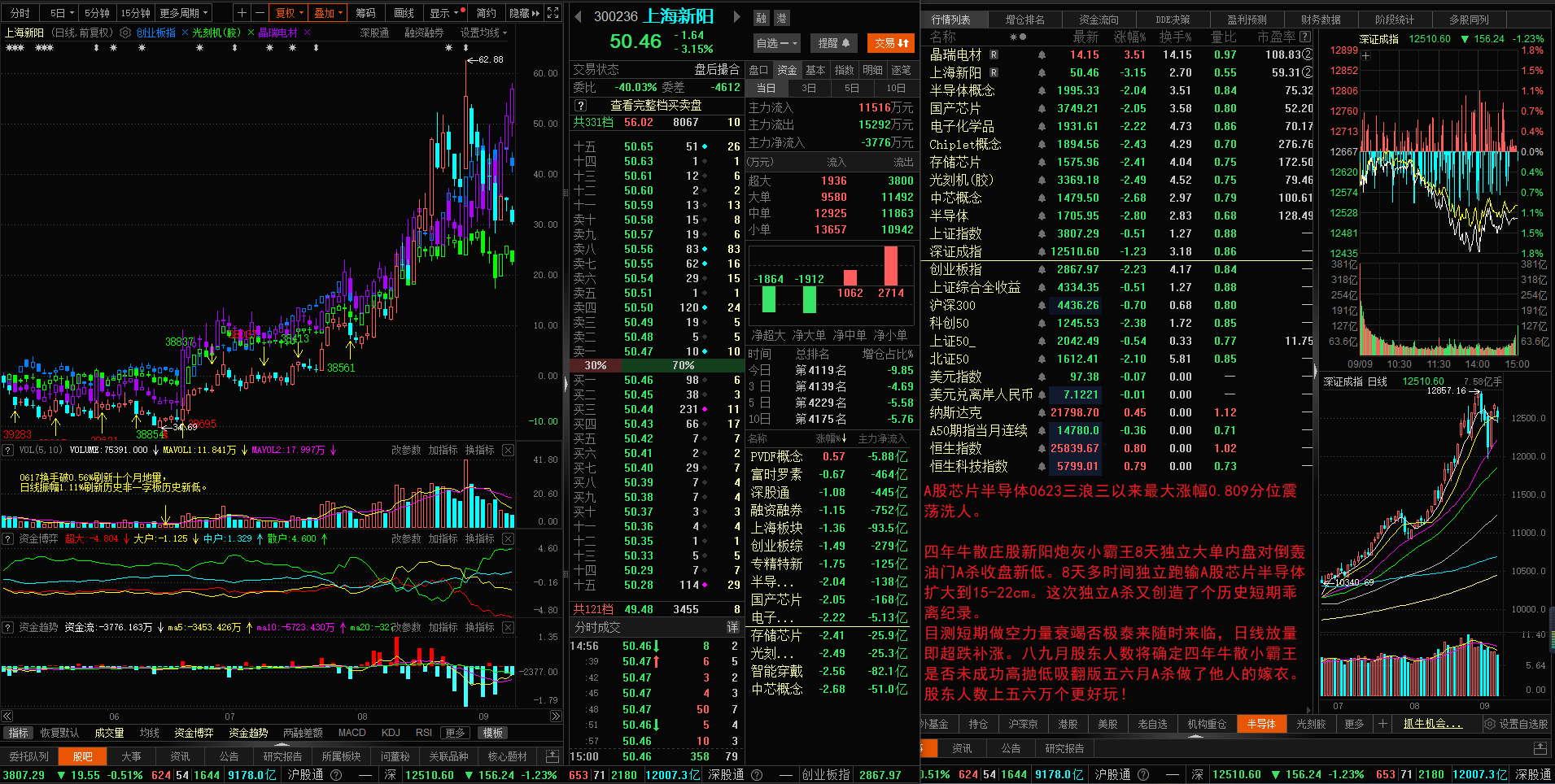Open 设置均线 dropdown
The width and height of the screenshot is (1555, 784).
click(x=483, y=33)
